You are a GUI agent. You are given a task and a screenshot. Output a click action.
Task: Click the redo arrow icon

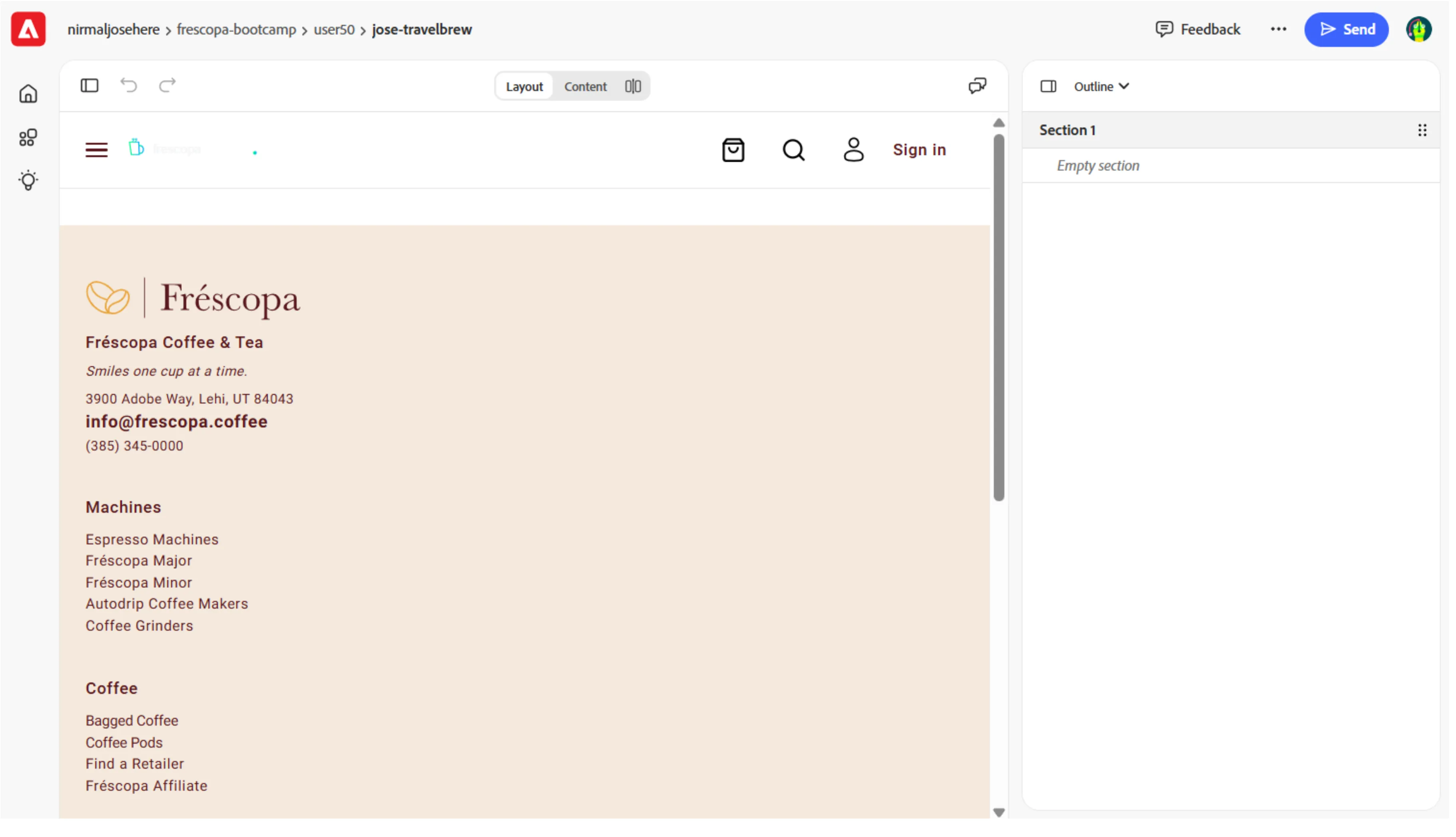(167, 85)
